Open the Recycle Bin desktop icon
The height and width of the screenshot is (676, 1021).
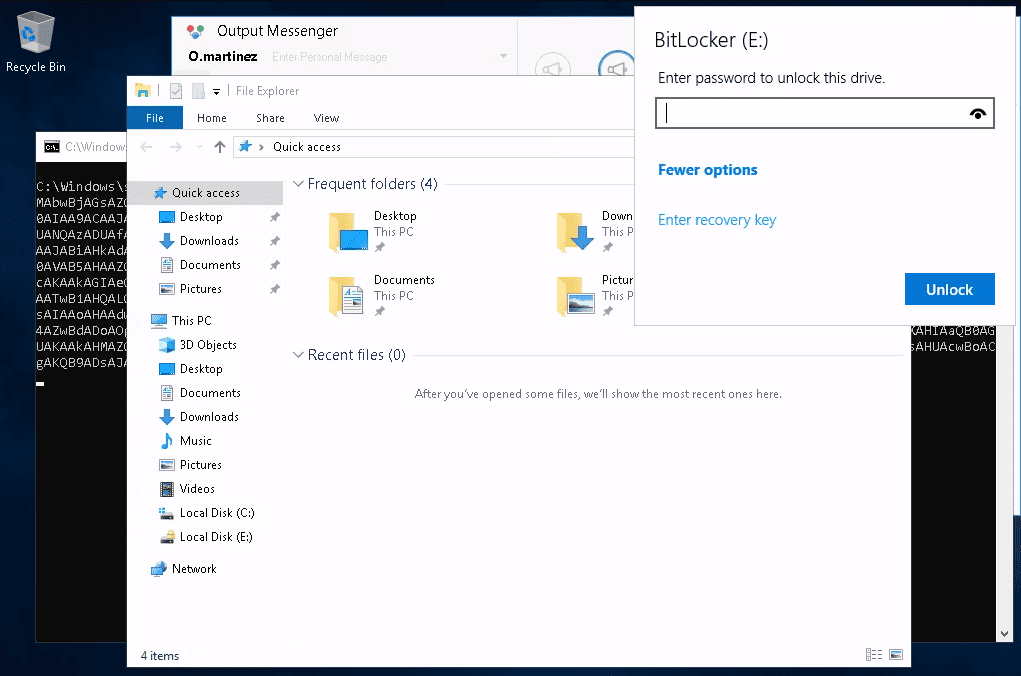click(x=36, y=42)
